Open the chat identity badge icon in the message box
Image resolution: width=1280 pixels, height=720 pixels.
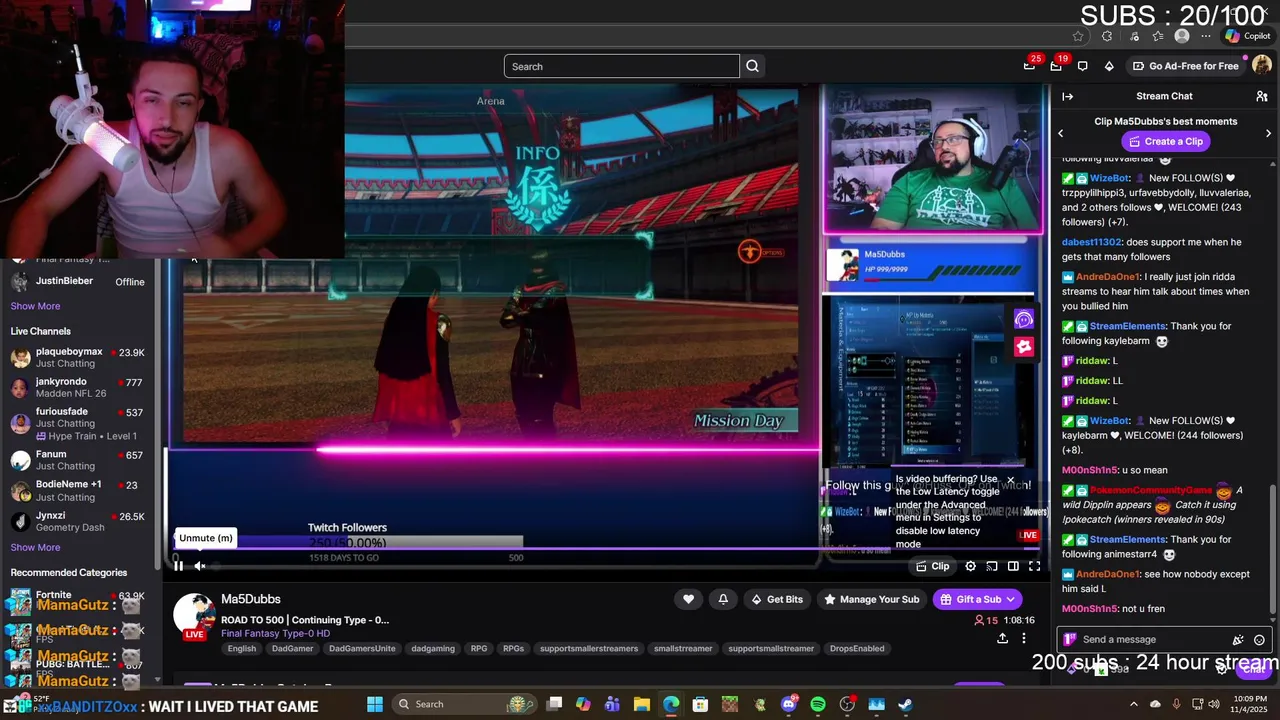click(1070, 640)
